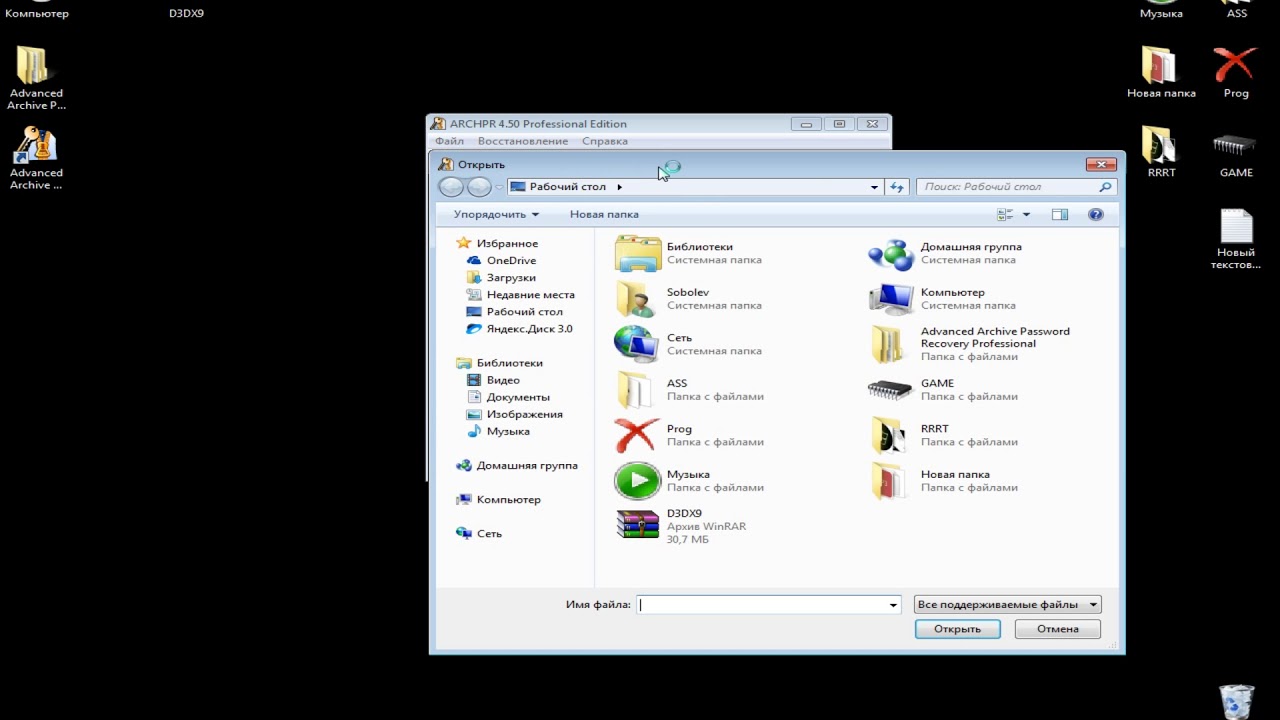
Task: Open the D3DX9 WinRAR archive file
Action: 638,525
